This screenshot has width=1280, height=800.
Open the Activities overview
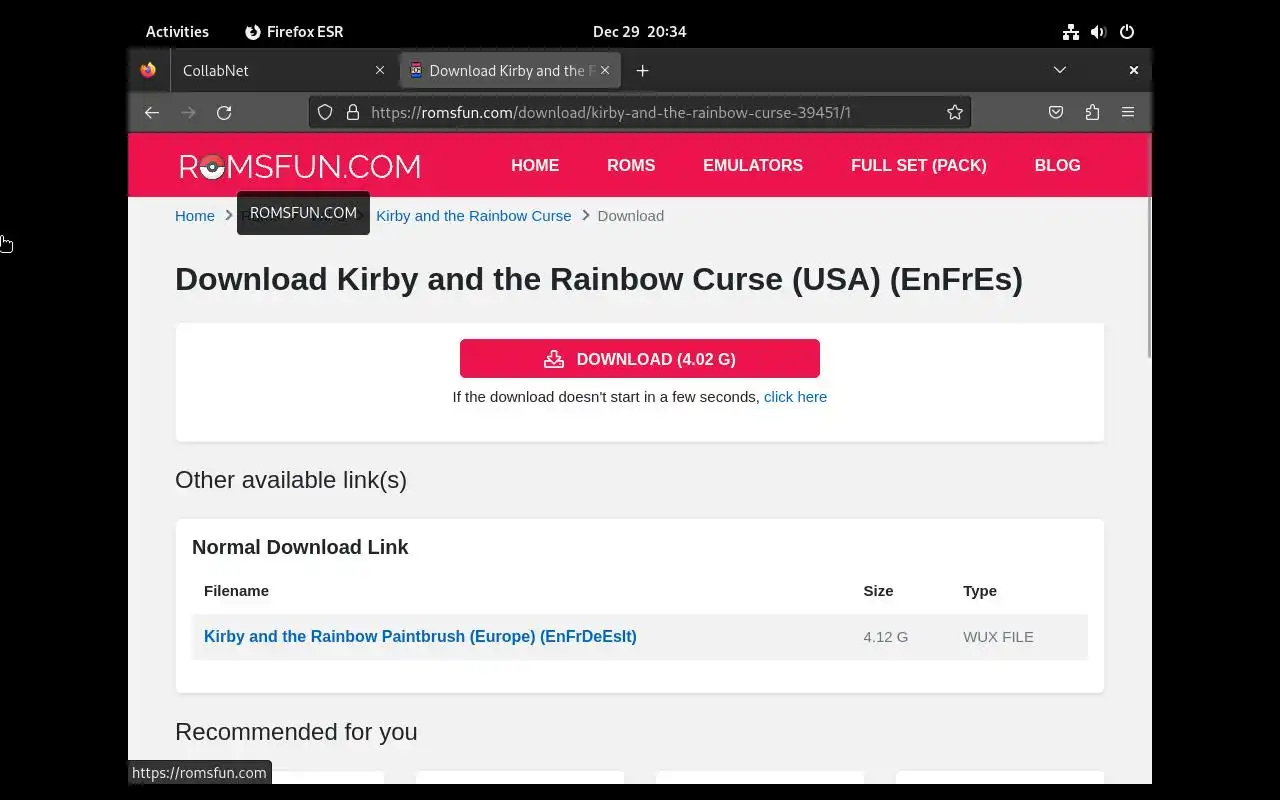(x=177, y=31)
